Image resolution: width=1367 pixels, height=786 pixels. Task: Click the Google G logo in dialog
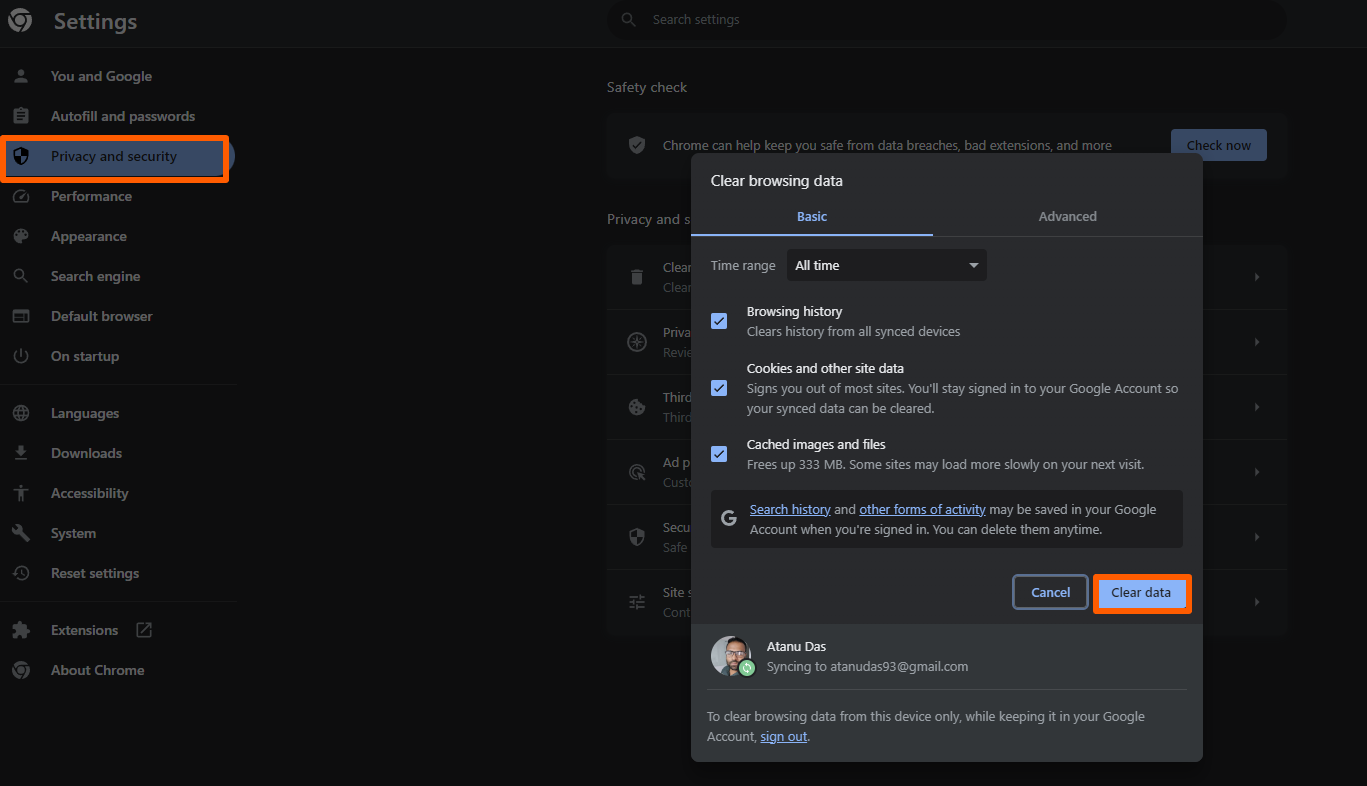(729, 518)
